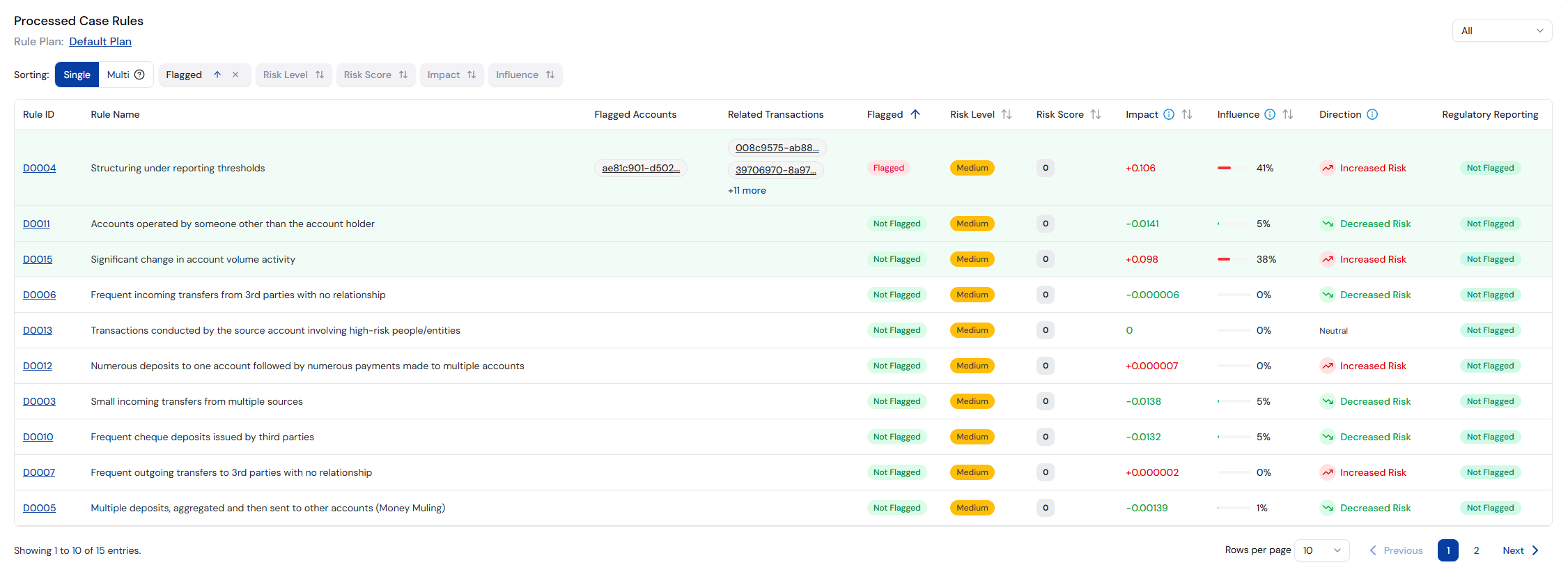The image size is (1568, 574).
Task: Sort by the Risk Score column header arrows
Action: tap(1096, 114)
